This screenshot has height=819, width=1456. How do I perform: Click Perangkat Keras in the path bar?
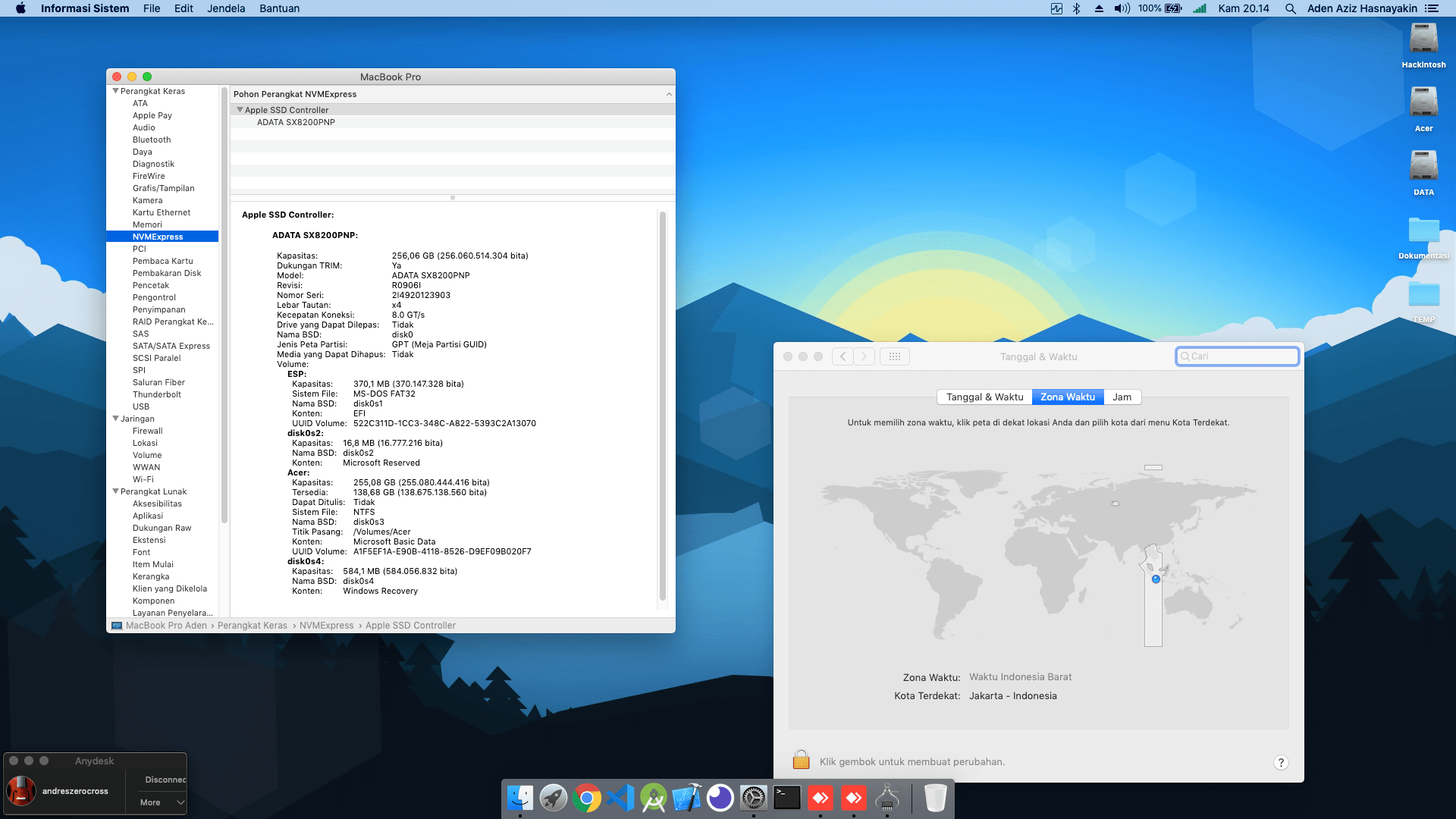point(253,626)
